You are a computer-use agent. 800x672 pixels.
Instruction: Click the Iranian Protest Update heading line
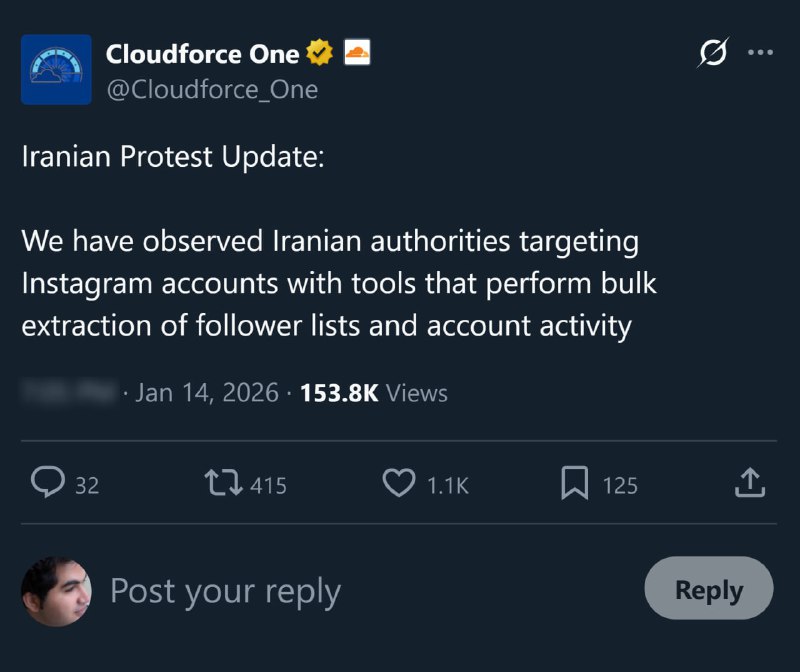(x=173, y=158)
